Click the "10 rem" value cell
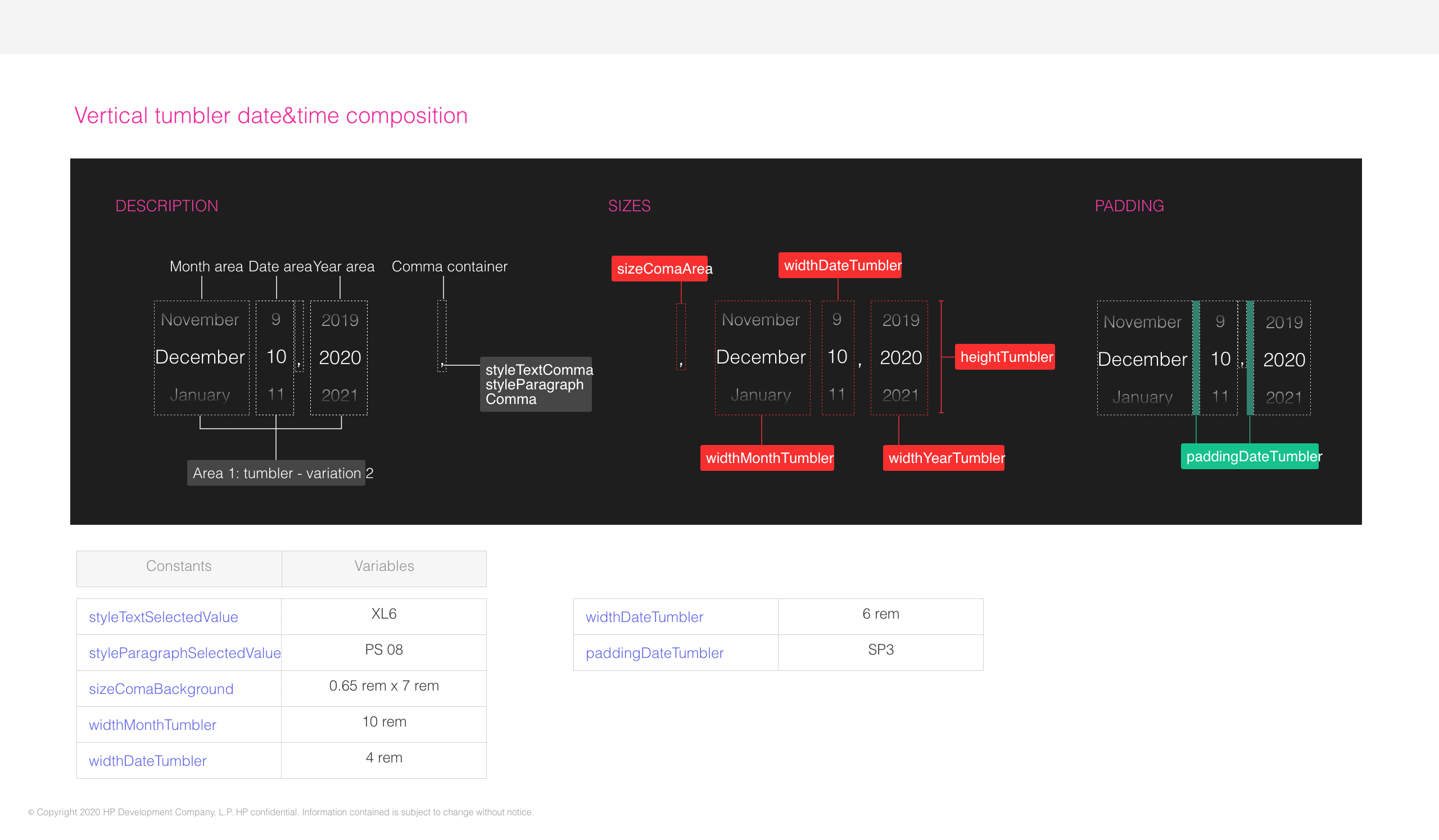 coord(384,724)
